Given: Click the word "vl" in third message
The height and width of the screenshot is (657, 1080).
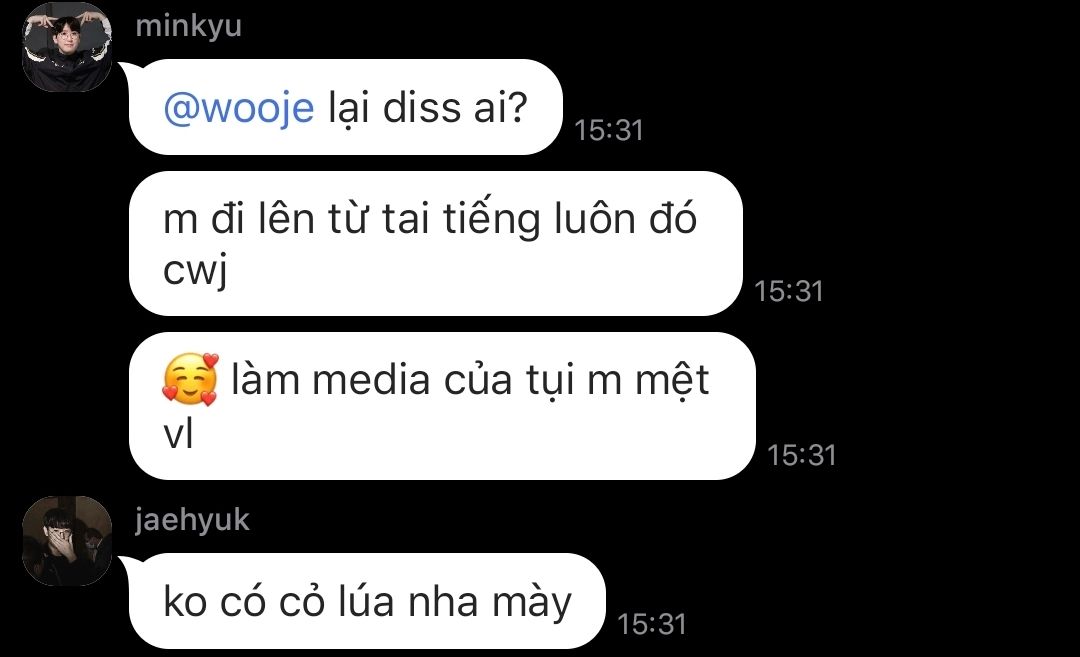Looking at the screenshot, I should (x=178, y=435).
